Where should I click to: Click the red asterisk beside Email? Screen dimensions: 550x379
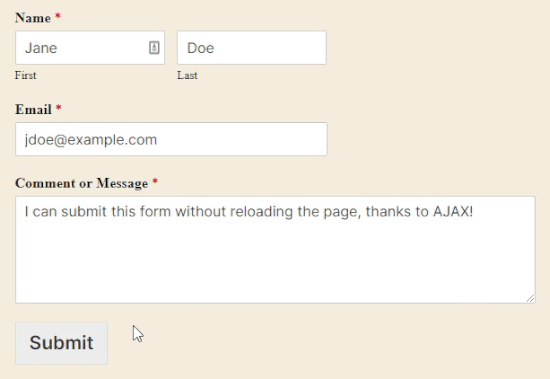point(59,107)
